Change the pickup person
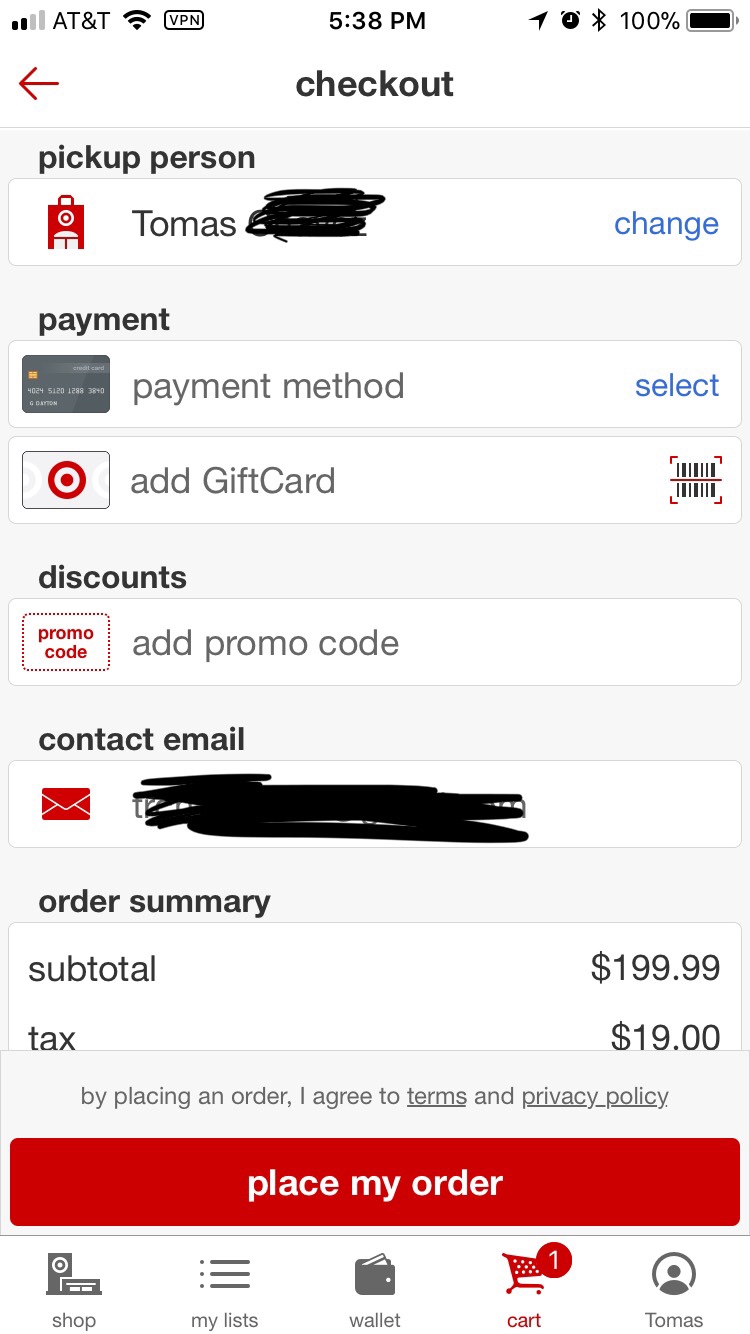Screen dimensions: 750x1334 pos(666,223)
